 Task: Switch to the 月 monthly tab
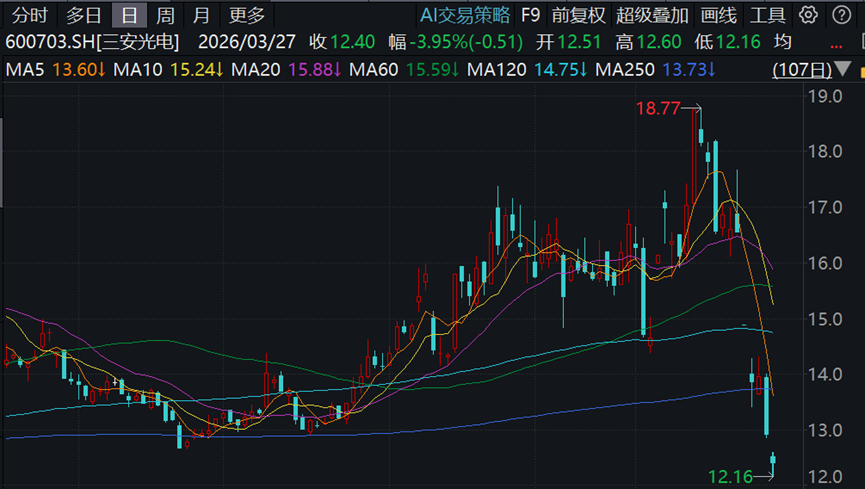201,15
